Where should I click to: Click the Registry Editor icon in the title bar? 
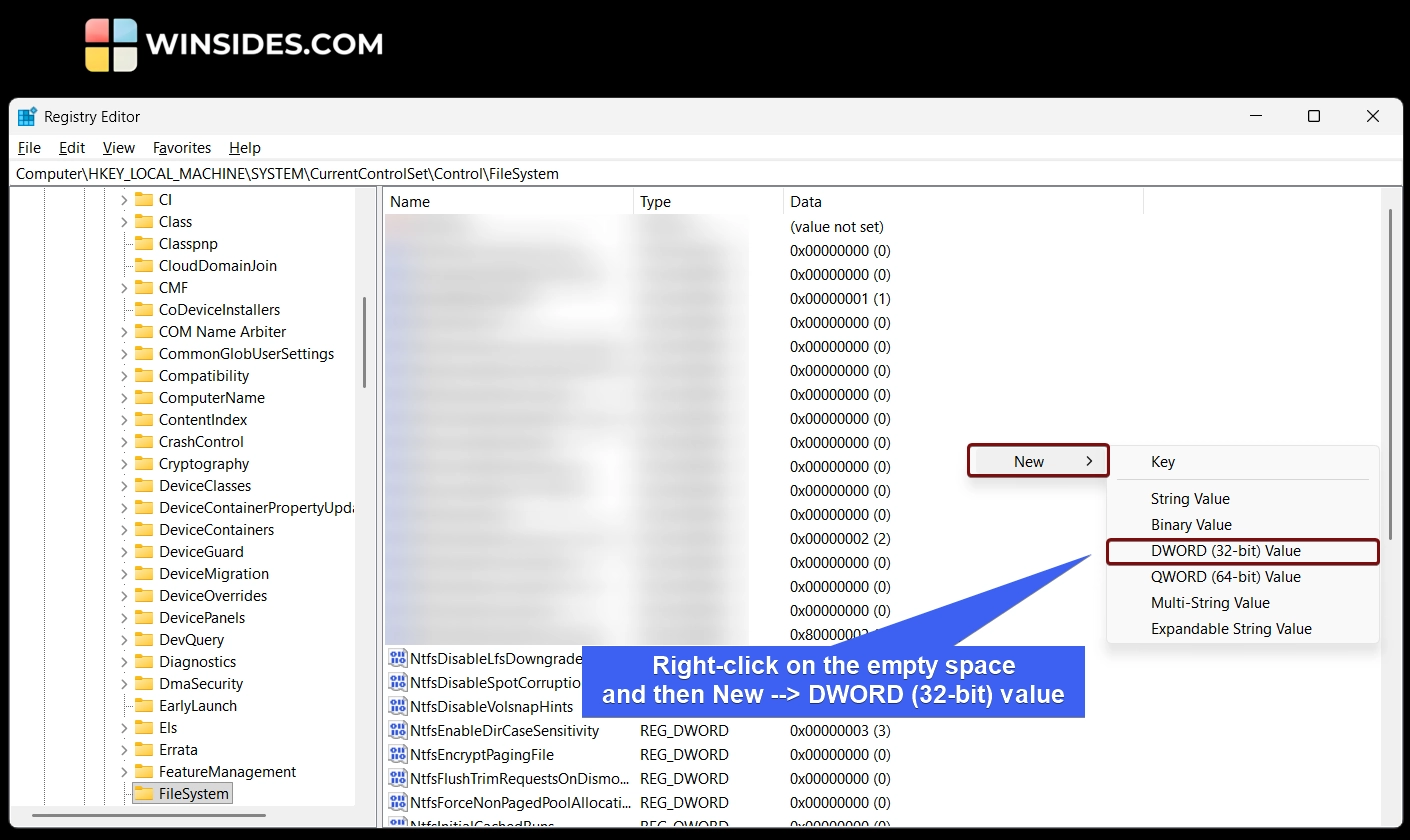pos(28,116)
